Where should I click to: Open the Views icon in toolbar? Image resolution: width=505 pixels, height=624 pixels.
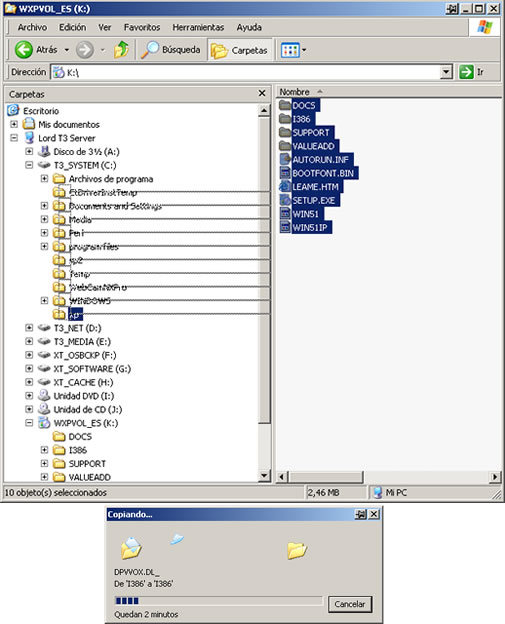click(290, 50)
